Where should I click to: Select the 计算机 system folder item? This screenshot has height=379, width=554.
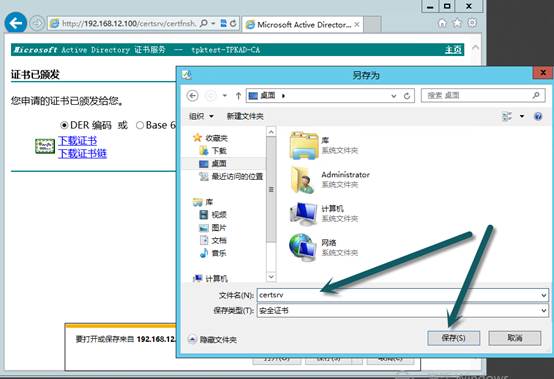click(x=324, y=214)
